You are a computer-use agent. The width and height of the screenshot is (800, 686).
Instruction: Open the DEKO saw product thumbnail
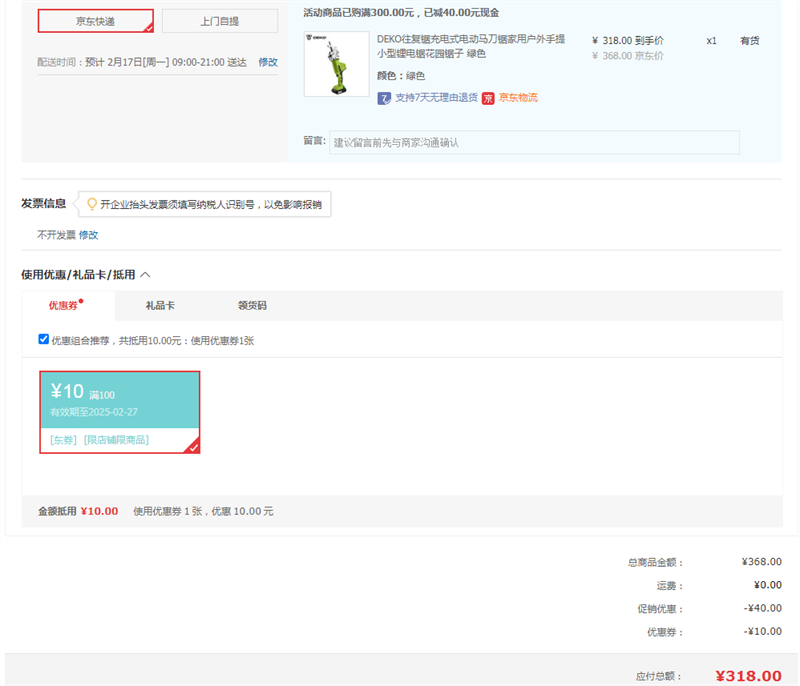tap(336, 64)
